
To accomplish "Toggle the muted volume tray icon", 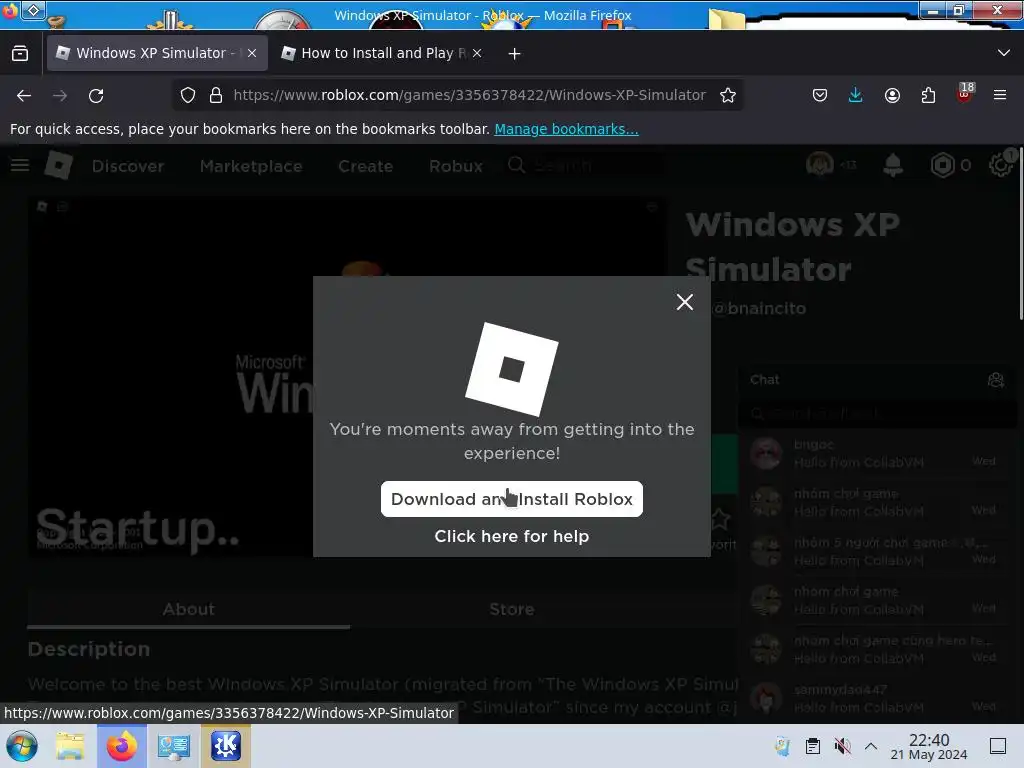I will (x=842, y=746).
